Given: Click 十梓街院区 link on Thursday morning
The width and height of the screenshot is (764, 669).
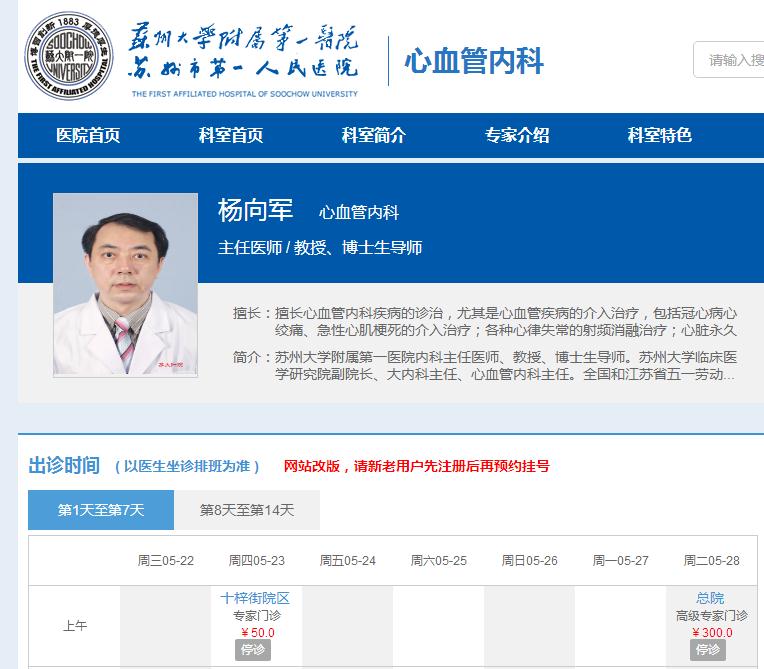Looking at the screenshot, I should click(255, 598).
